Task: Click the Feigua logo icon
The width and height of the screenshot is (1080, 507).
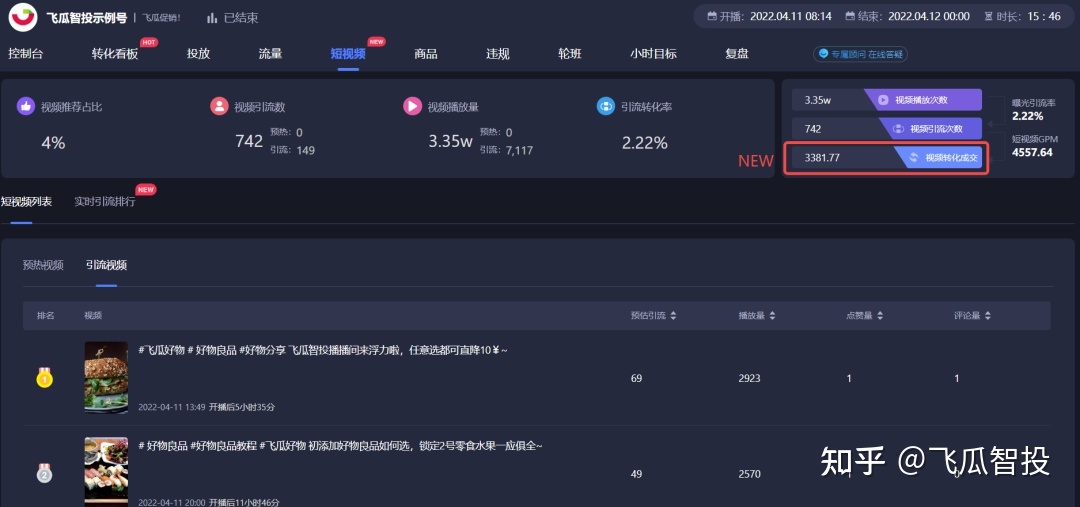Action: 23,17
